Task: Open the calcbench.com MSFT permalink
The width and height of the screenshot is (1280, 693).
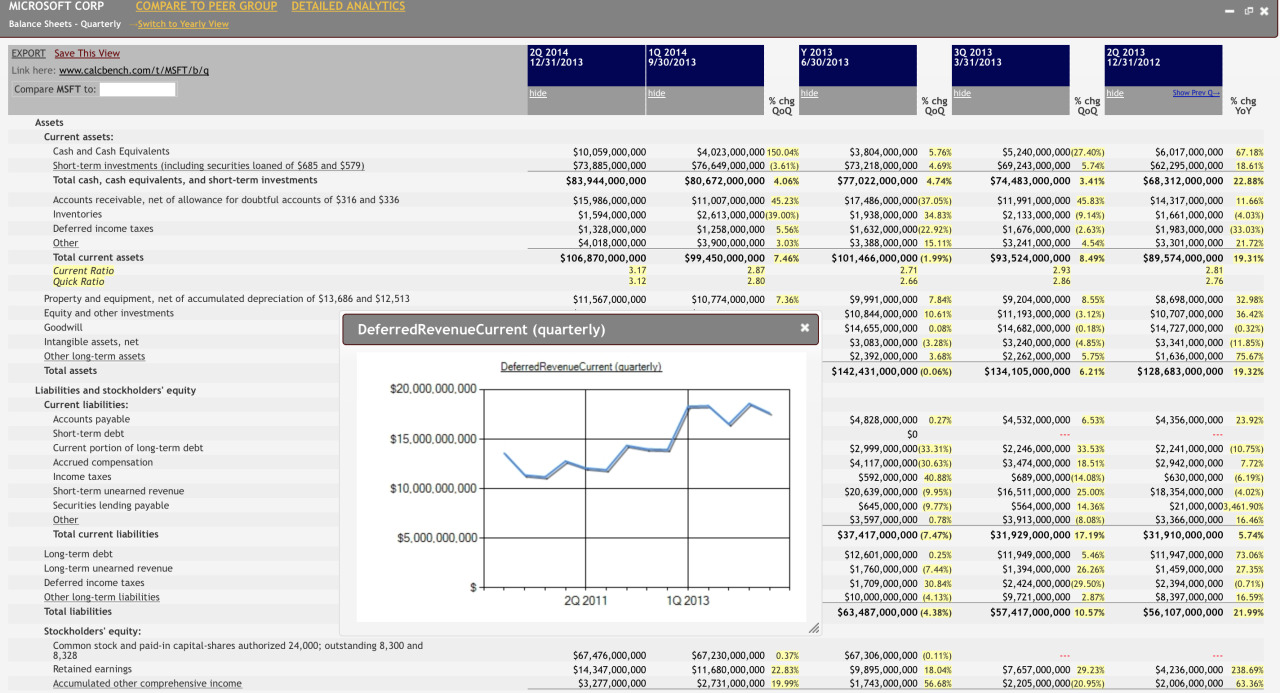Action: [133, 71]
